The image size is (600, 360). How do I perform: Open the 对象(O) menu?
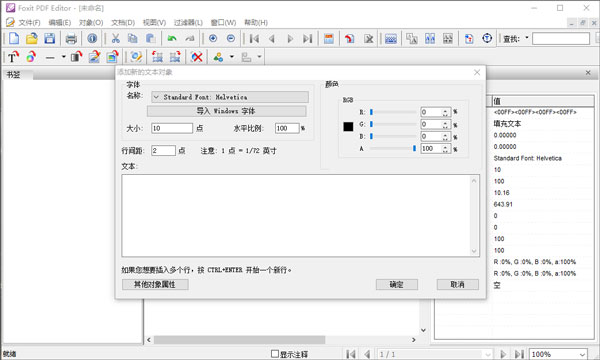[x=91, y=23]
